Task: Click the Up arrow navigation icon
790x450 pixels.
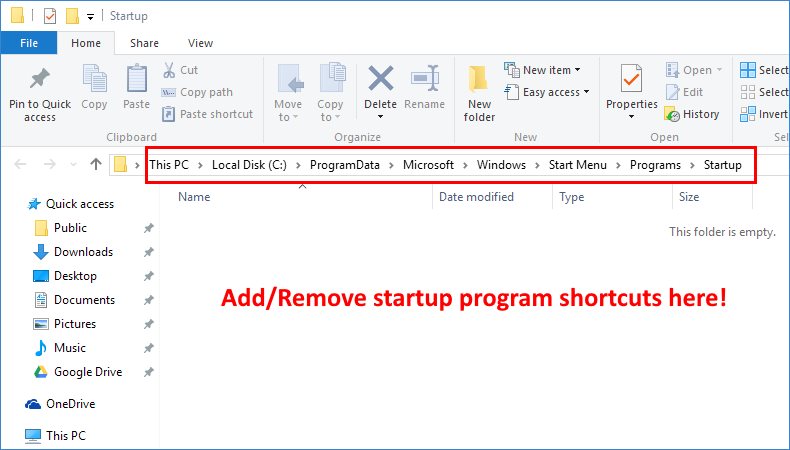Action: [96, 164]
